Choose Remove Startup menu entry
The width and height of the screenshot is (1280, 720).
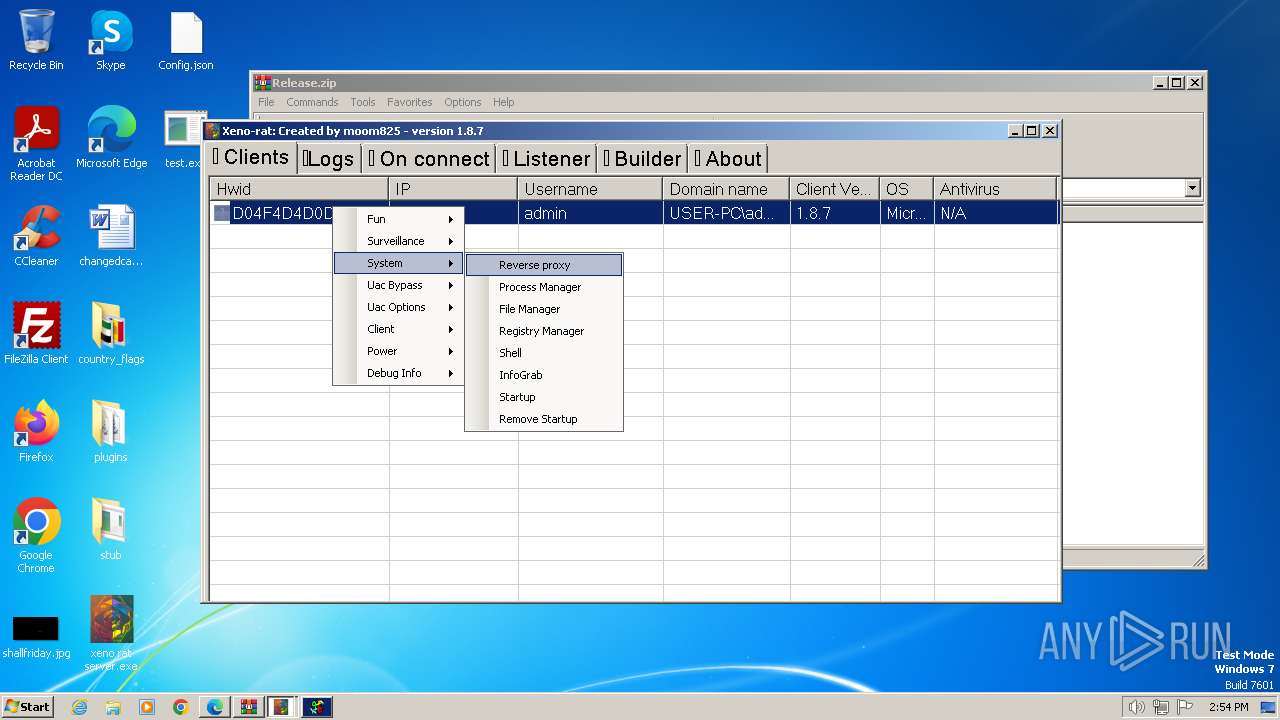(544, 419)
